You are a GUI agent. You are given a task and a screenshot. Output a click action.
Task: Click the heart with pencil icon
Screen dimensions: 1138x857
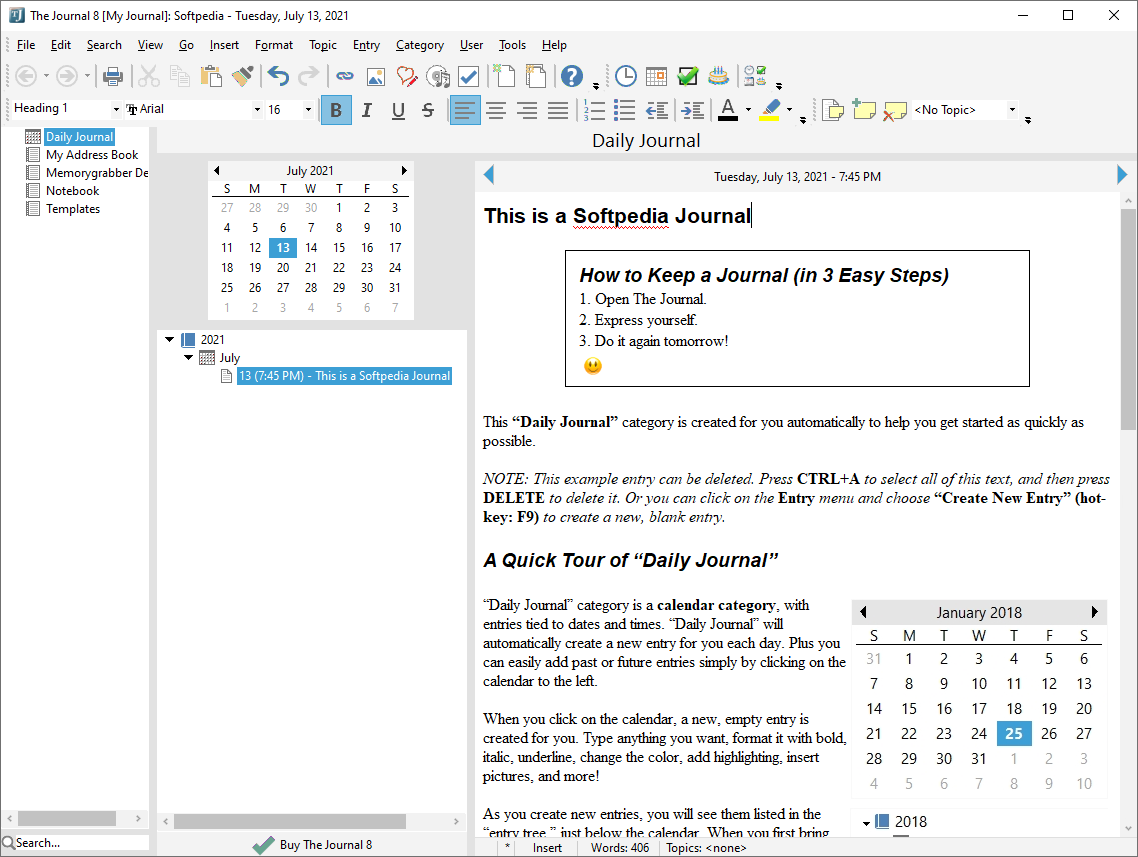coord(407,76)
